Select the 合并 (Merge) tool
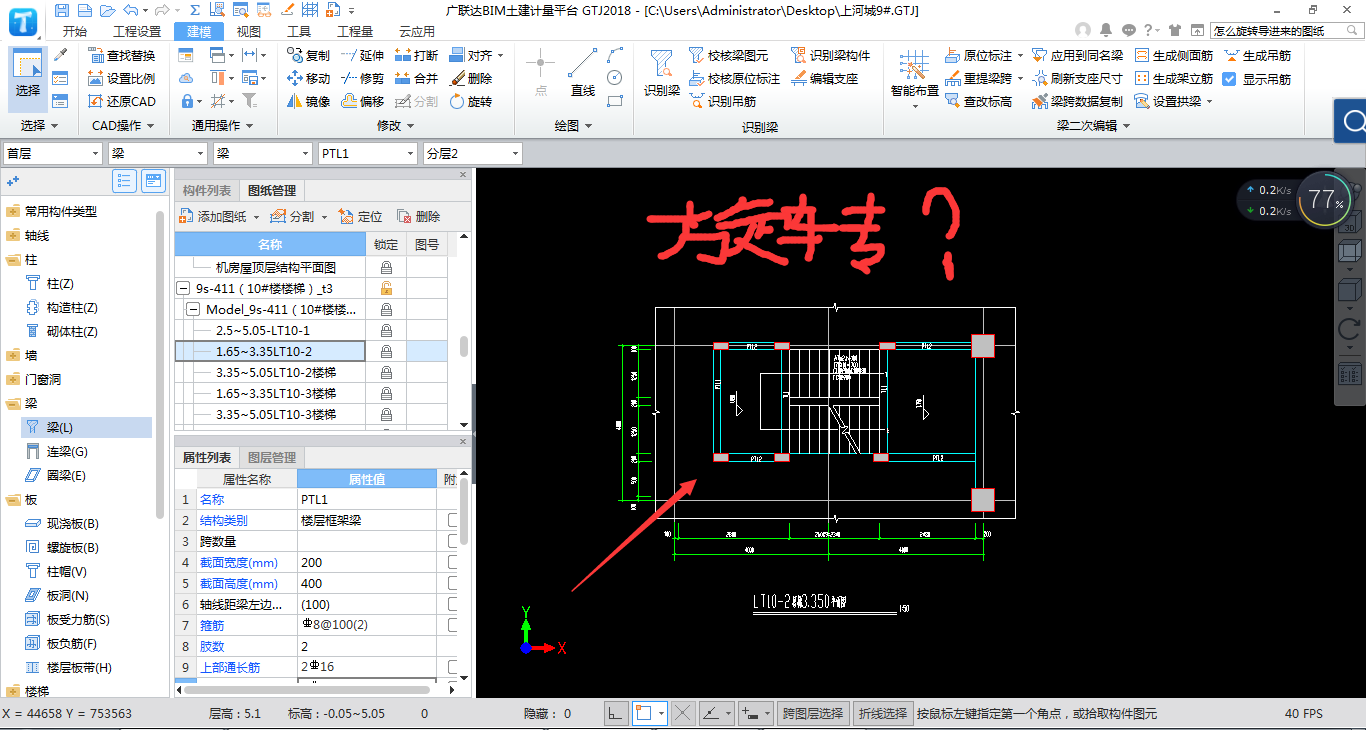 coord(416,78)
